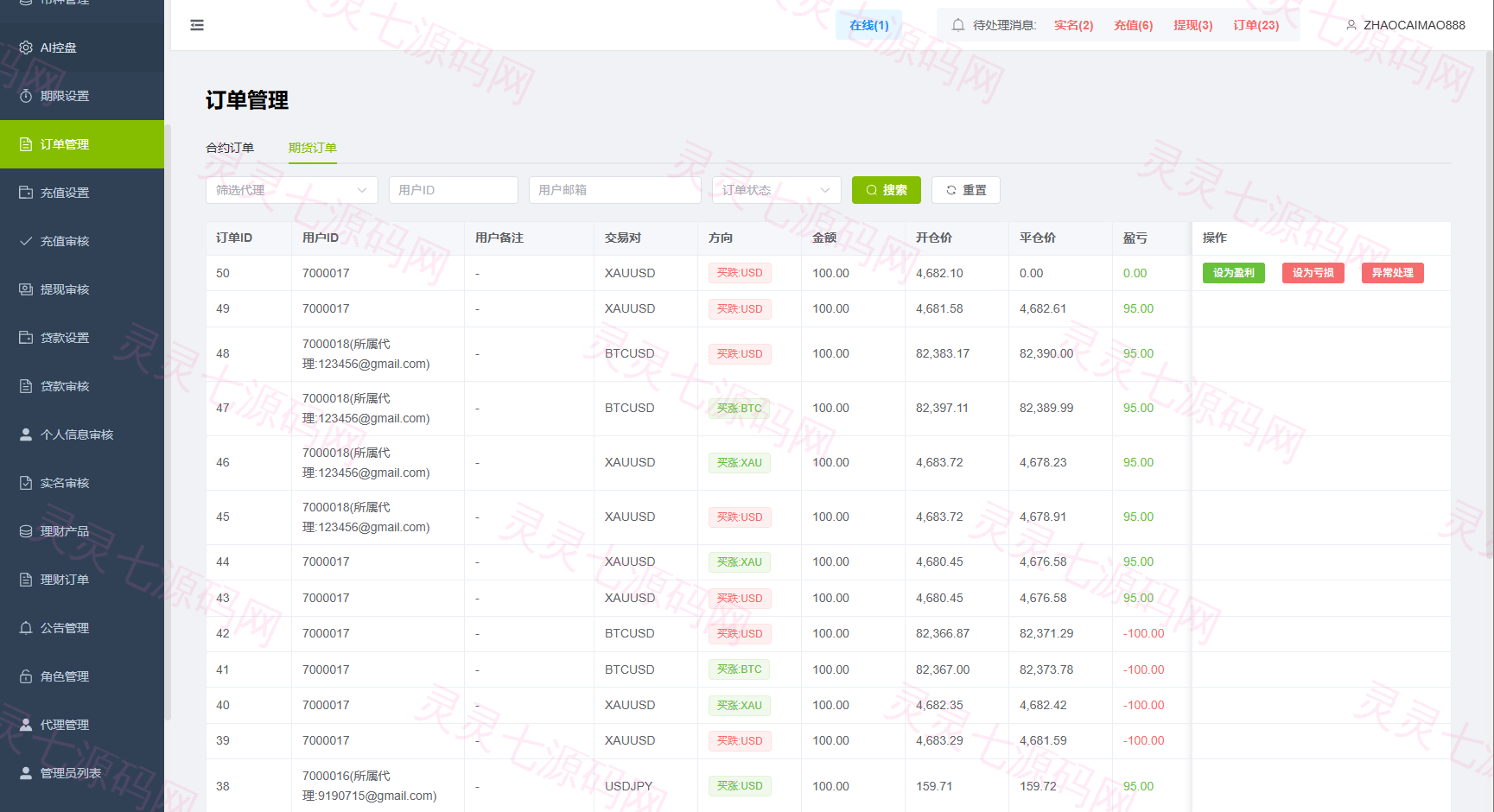The height and width of the screenshot is (812, 1494).
Task: Click the 贷款设置 folder icon
Action: click(26, 338)
